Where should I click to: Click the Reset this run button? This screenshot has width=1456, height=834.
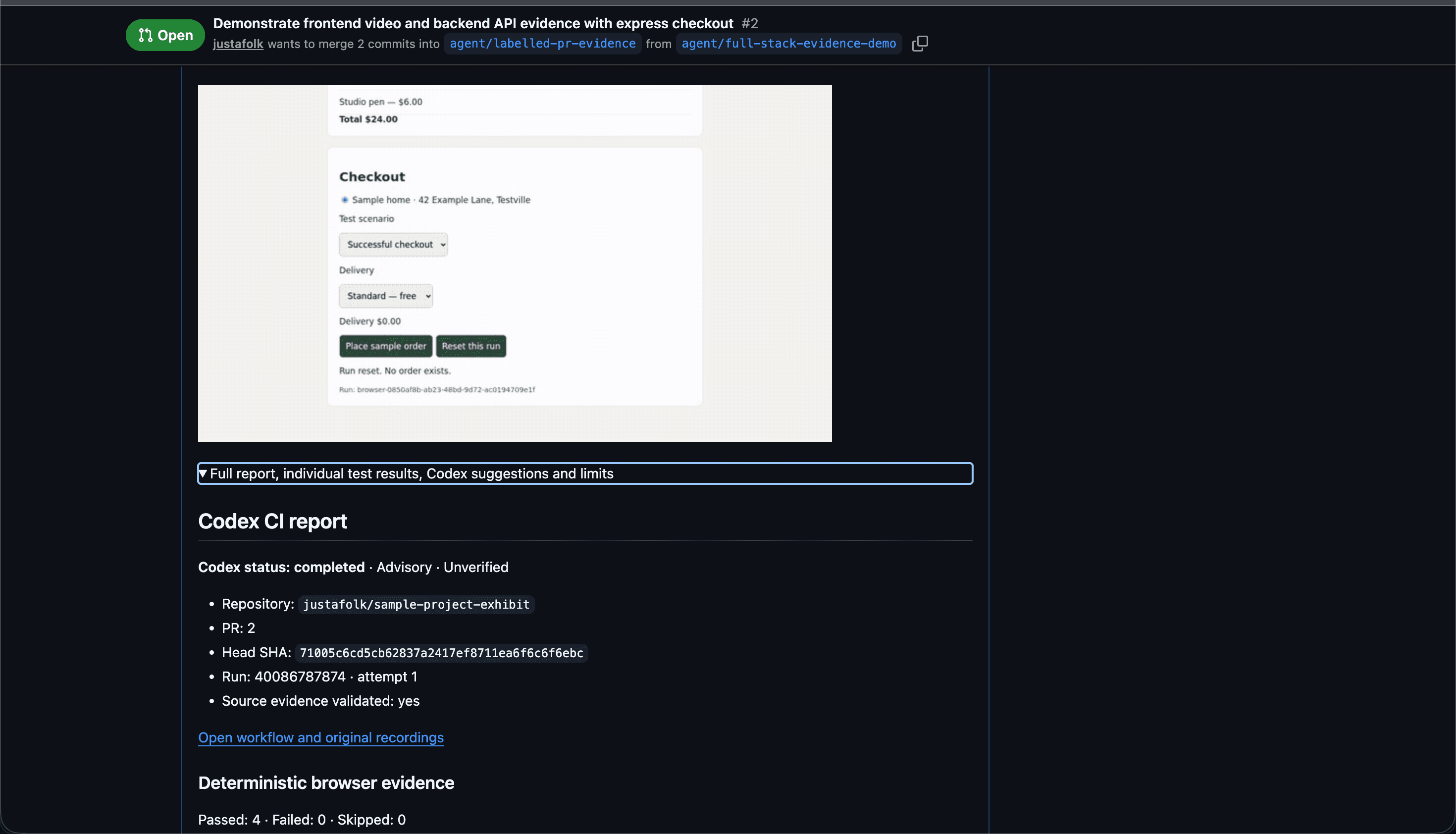point(471,346)
